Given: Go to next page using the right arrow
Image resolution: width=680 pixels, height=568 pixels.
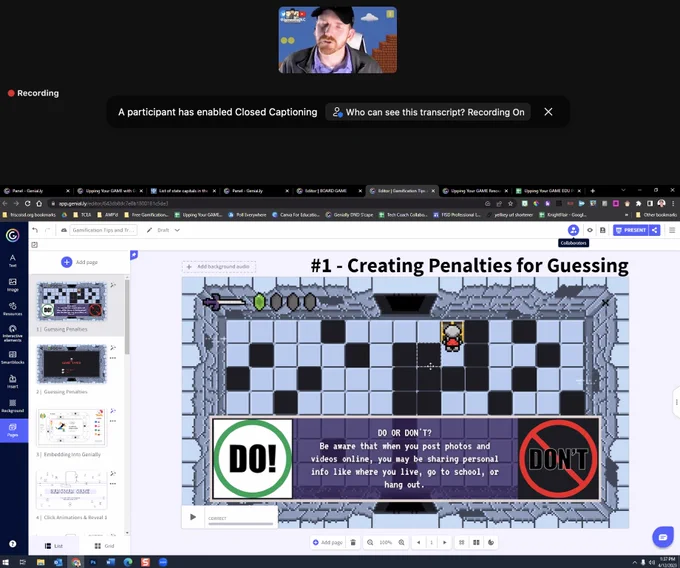Looking at the screenshot, I should pyautogui.click(x=445, y=542).
